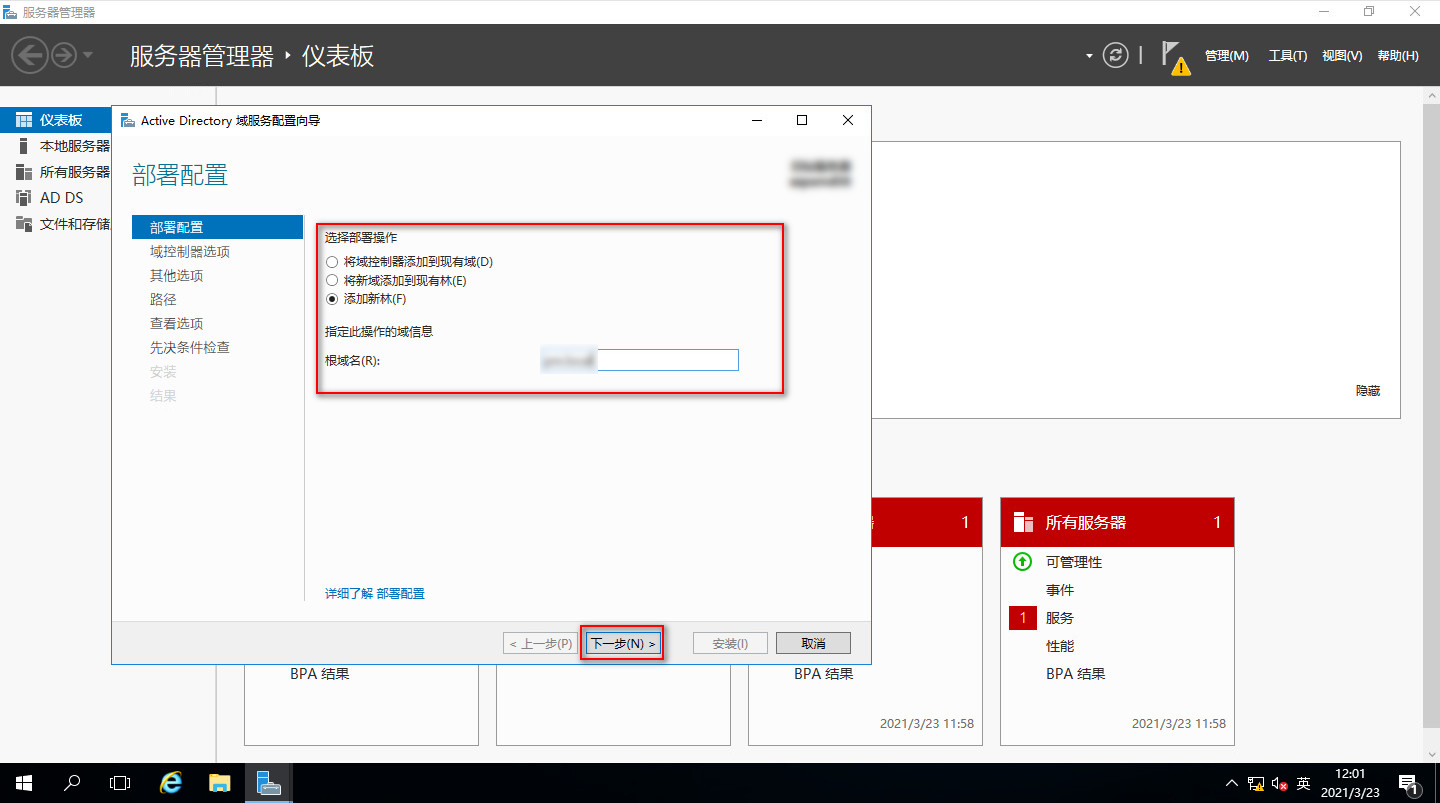1440x803 pixels.
Task: Open the 工具(T) menu
Action: pyautogui.click(x=1288, y=56)
